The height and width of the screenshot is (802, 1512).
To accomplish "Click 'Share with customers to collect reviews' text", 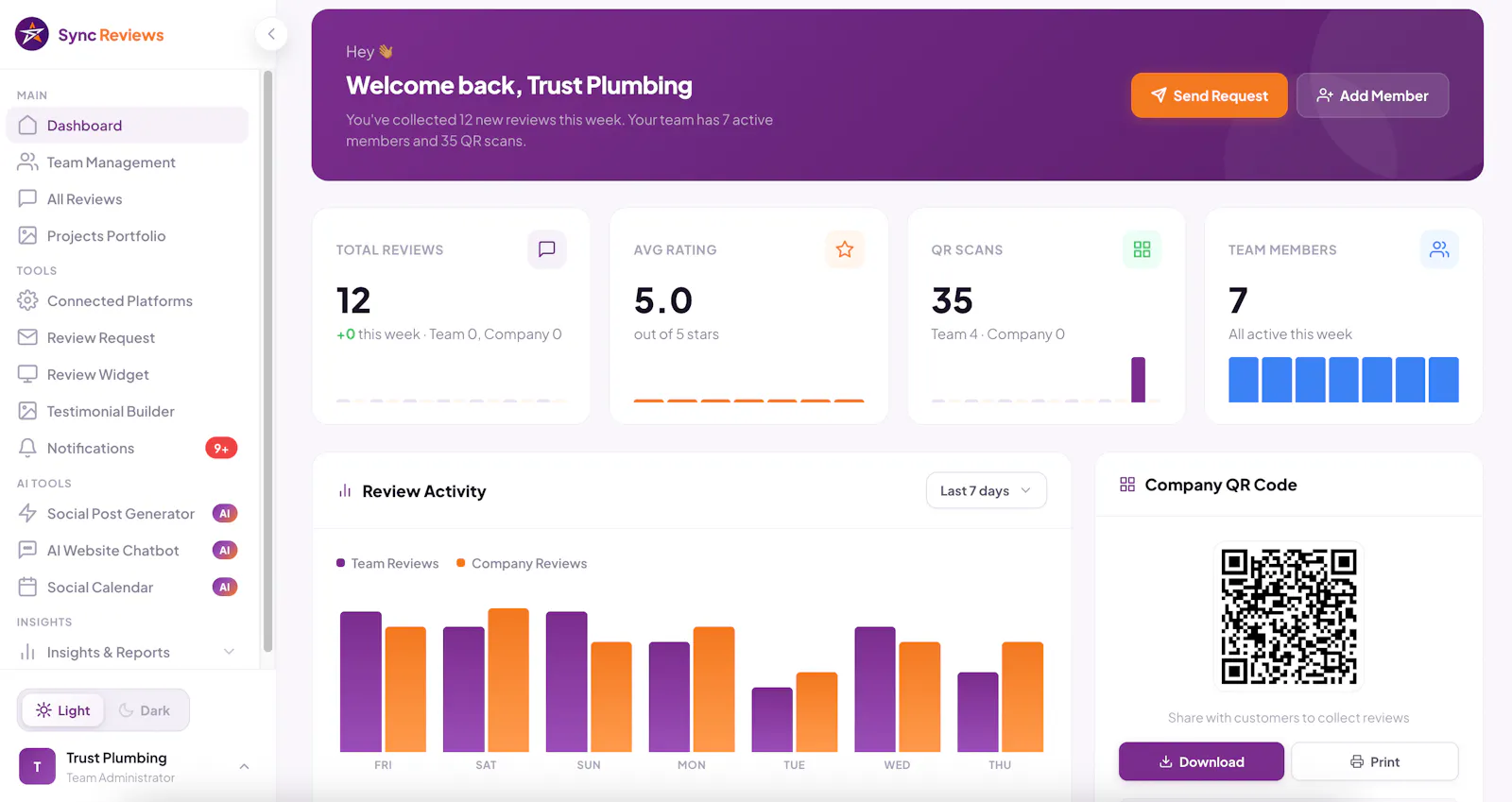I will [1288, 718].
